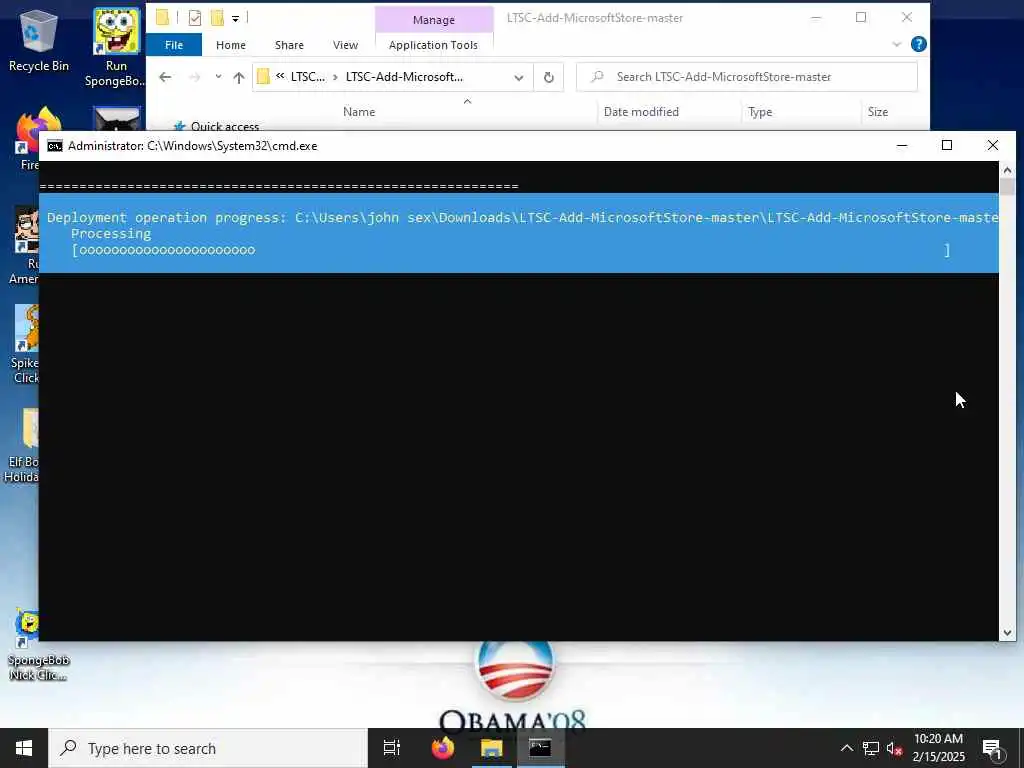
Task: Open the Run SpongeBob desktop shortcut
Action: [x=116, y=48]
